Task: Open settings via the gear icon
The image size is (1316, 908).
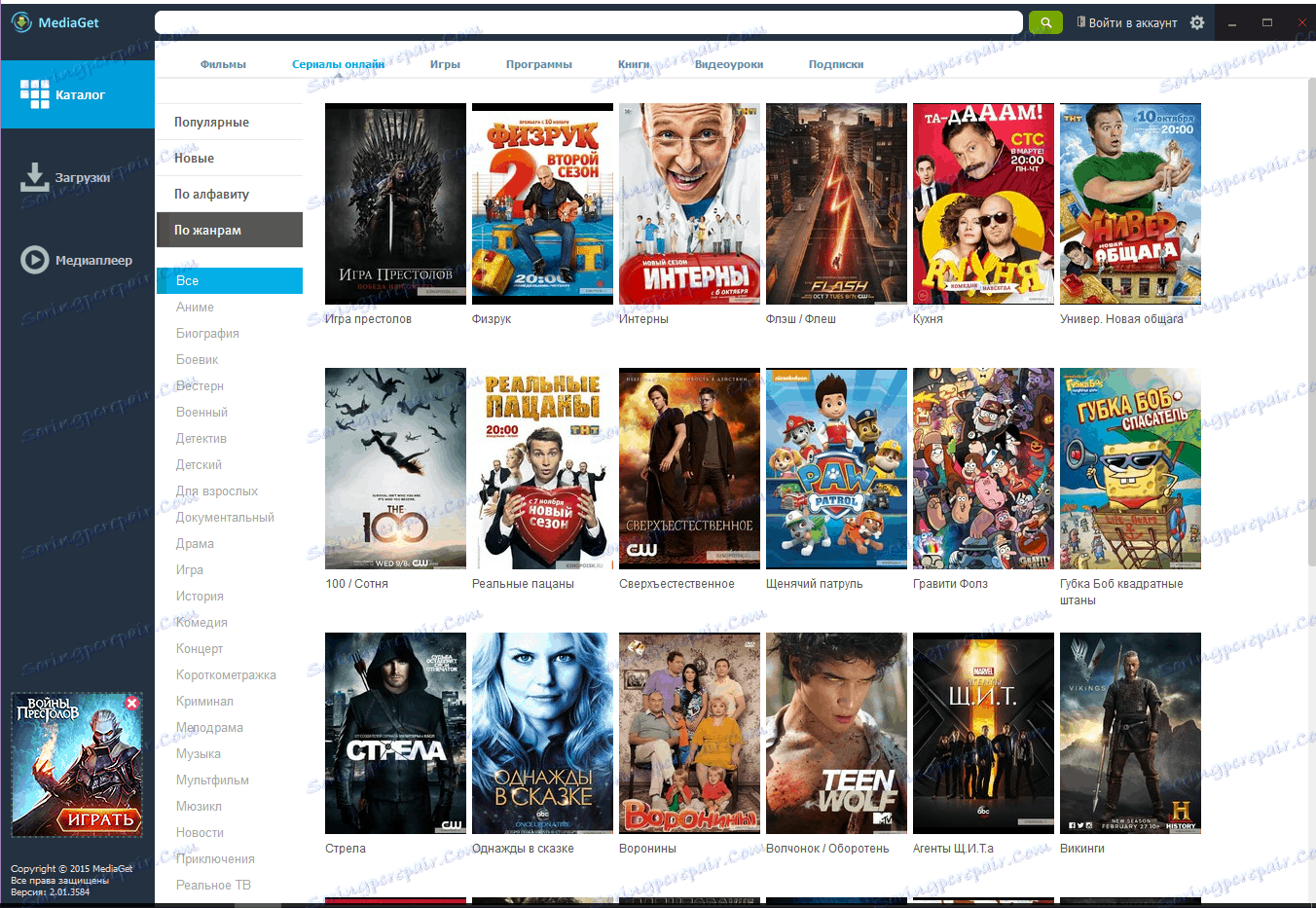Action: [x=1197, y=22]
